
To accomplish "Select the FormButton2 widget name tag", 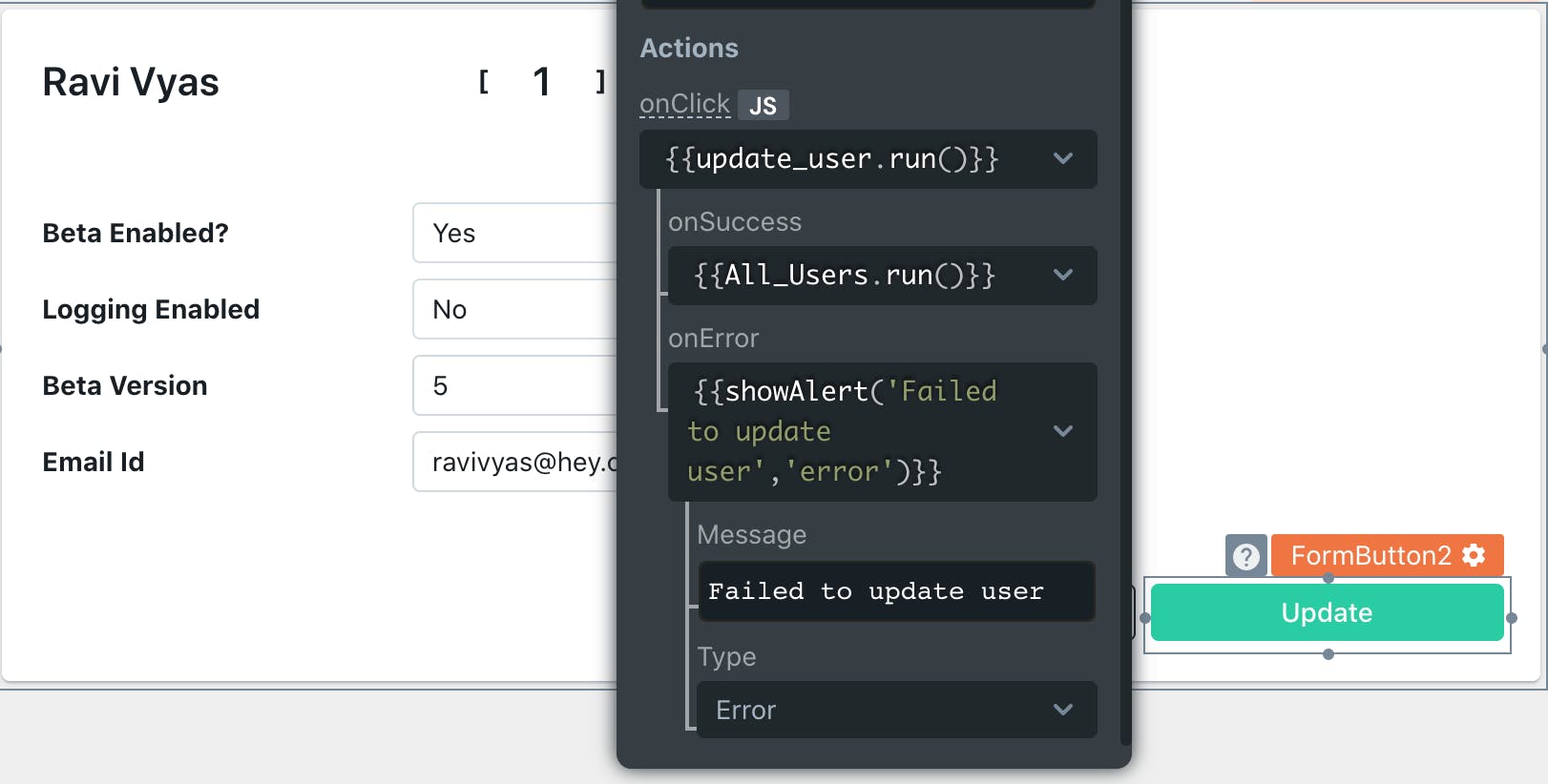I will pos(1370,555).
